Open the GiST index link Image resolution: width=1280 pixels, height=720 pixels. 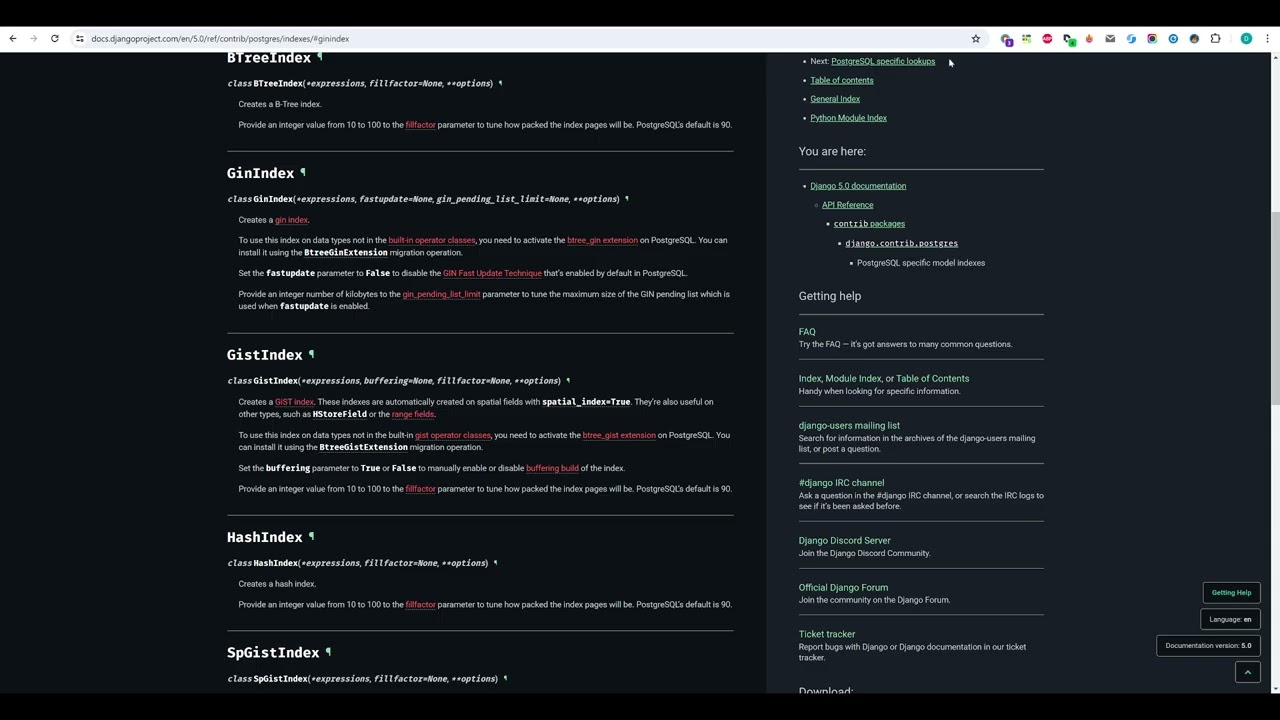[x=294, y=402]
